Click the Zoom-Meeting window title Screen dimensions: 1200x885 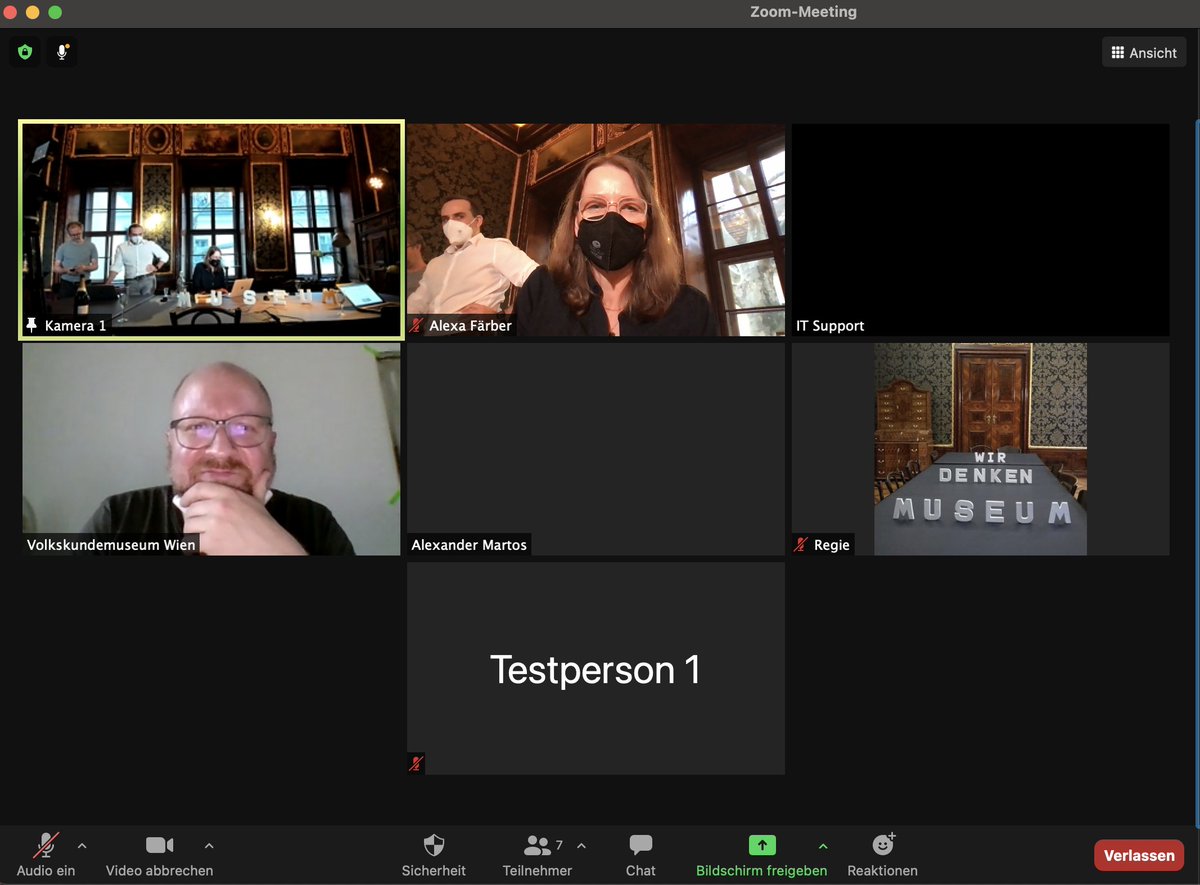(803, 12)
